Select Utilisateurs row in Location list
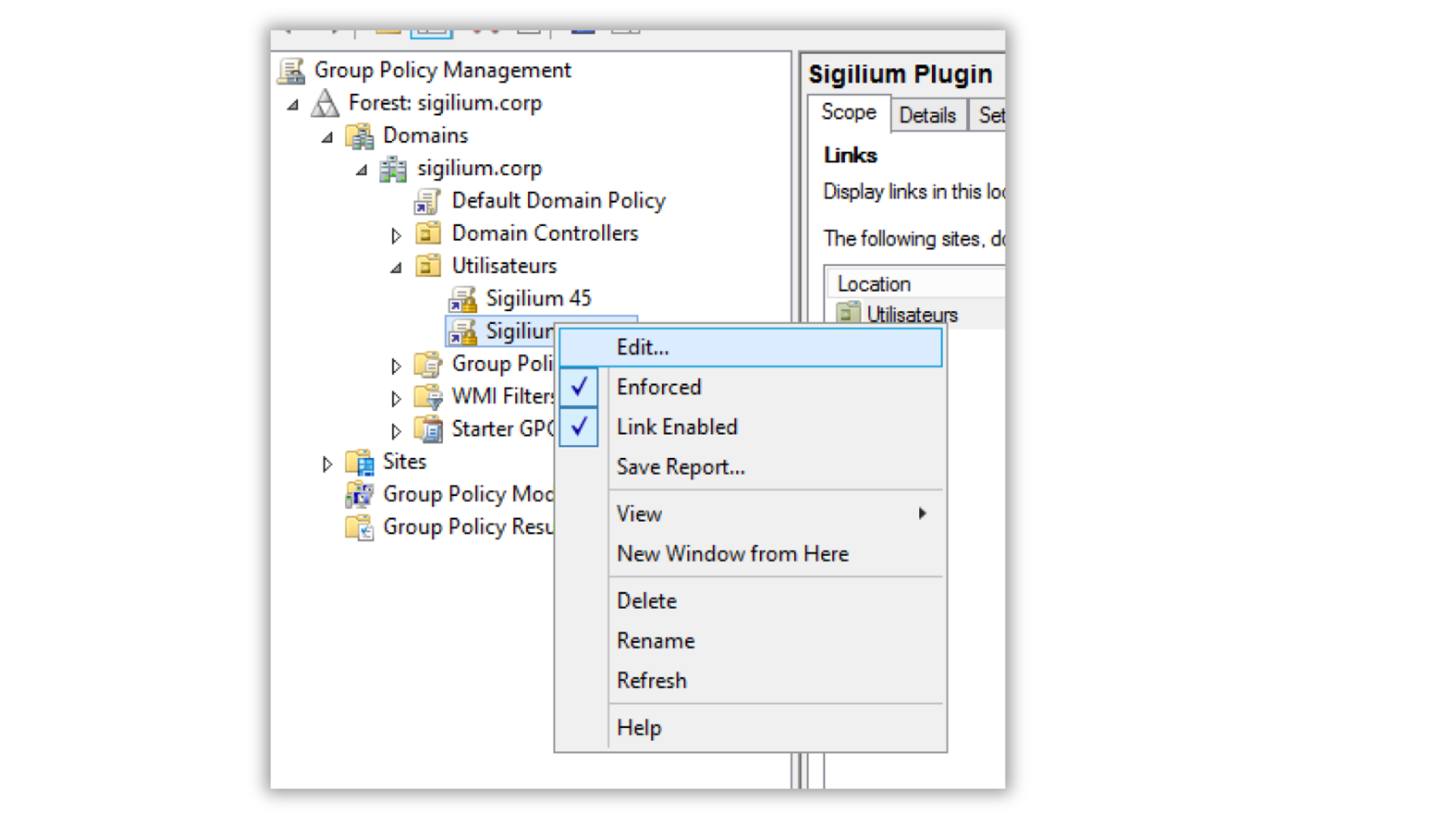This screenshot has width=1456, height=819. (912, 315)
